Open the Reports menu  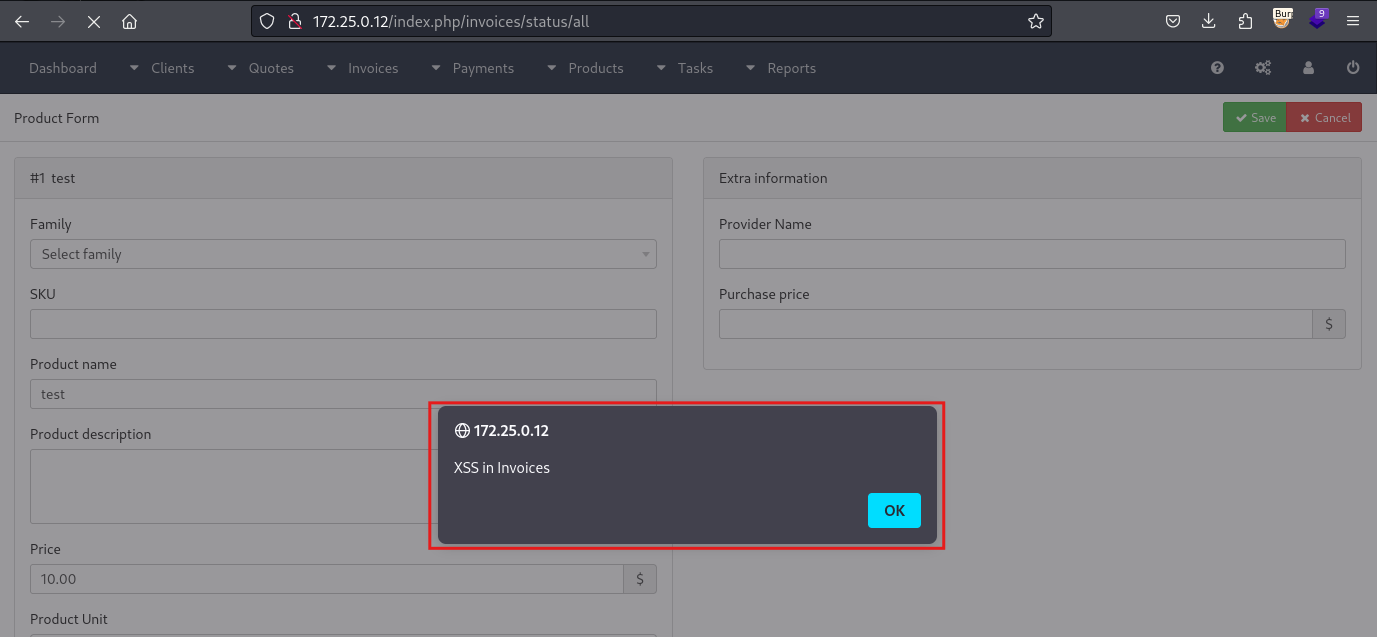coord(792,67)
